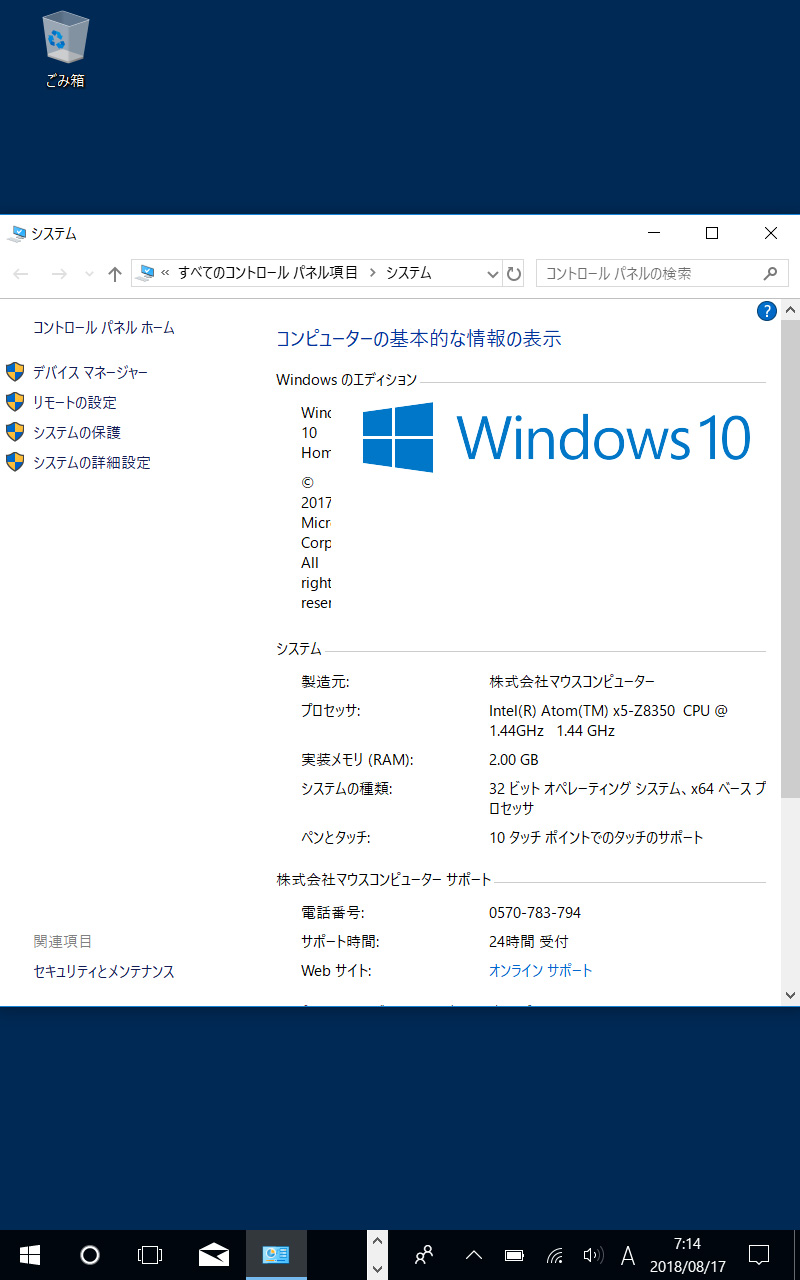Open the オンライン サポート link

coord(541,970)
